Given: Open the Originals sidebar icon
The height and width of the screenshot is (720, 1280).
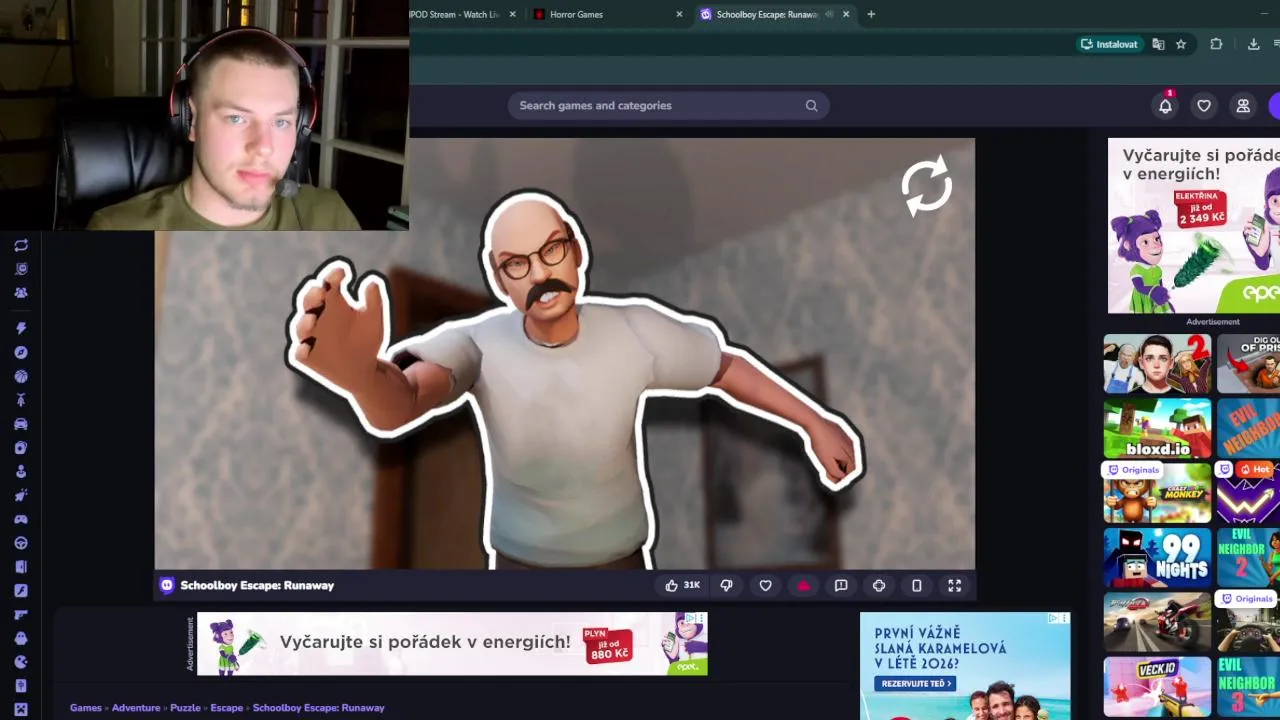Looking at the screenshot, I should (x=21, y=269).
